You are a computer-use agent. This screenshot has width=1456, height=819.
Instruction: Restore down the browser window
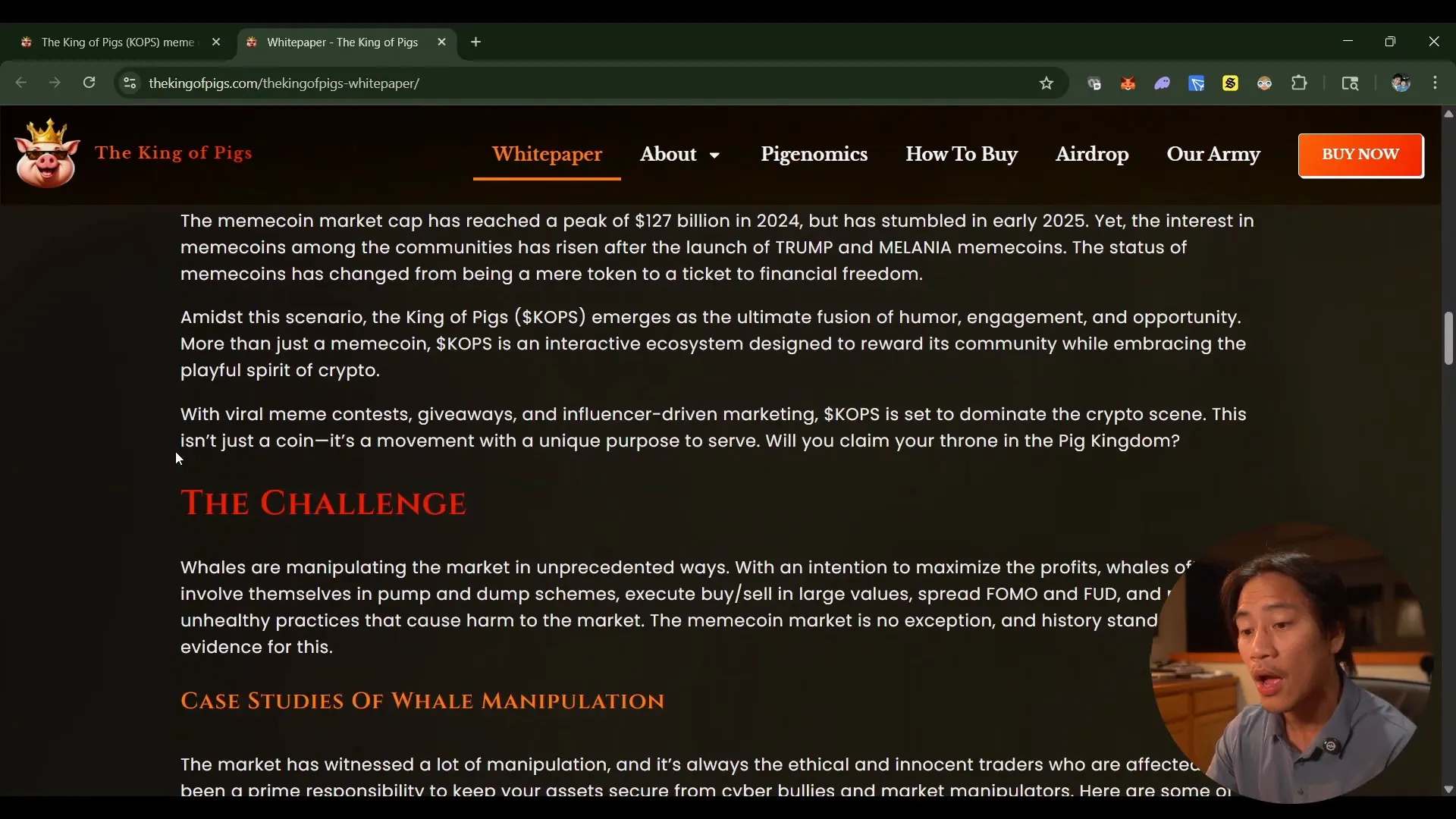[x=1390, y=42]
